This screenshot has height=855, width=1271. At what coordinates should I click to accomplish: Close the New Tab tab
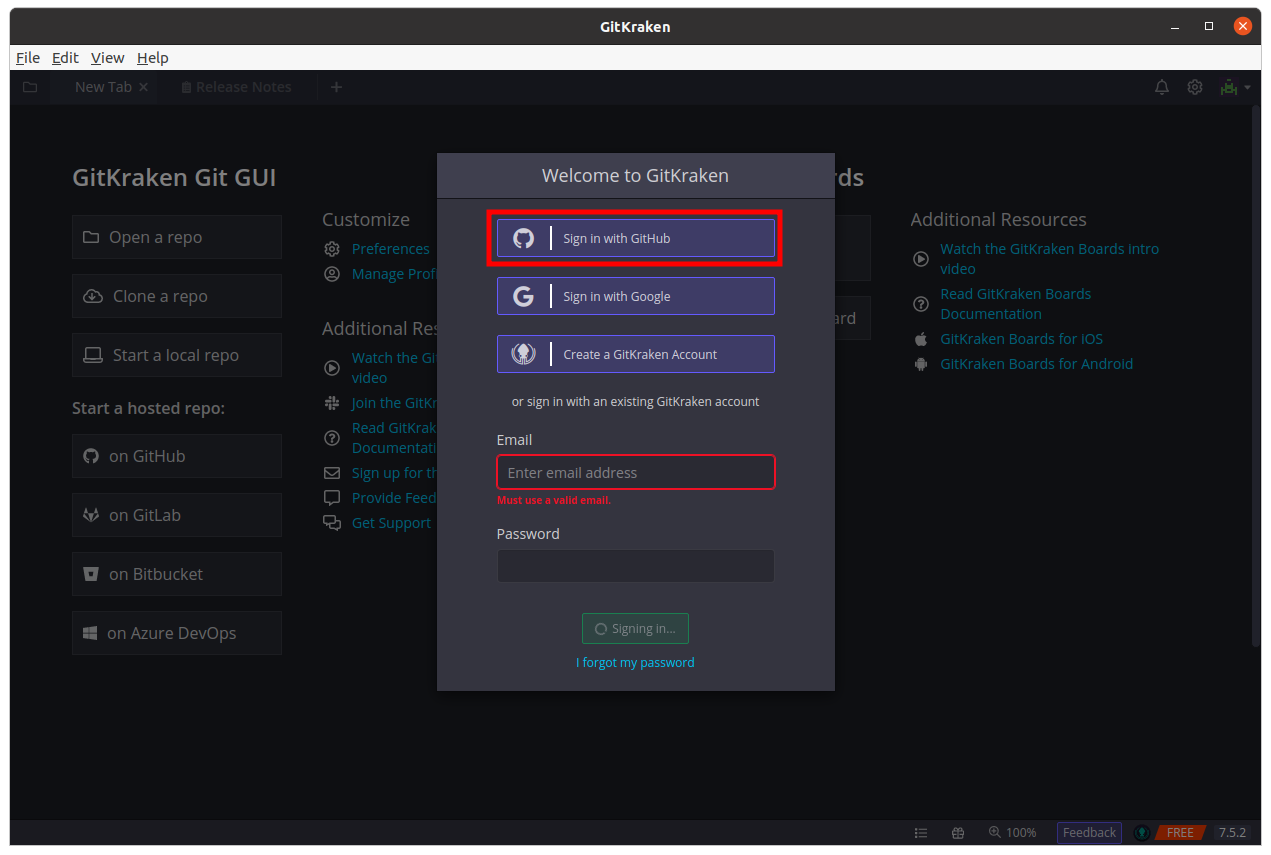143,87
